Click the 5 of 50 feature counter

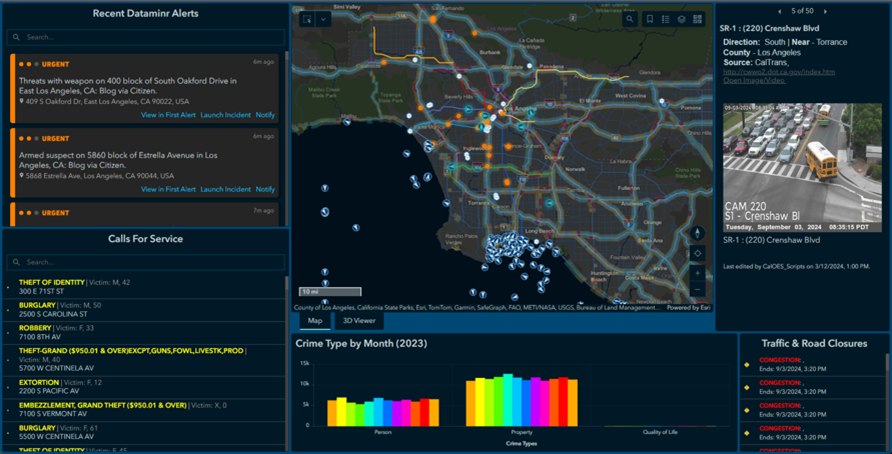(x=802, y=11)
